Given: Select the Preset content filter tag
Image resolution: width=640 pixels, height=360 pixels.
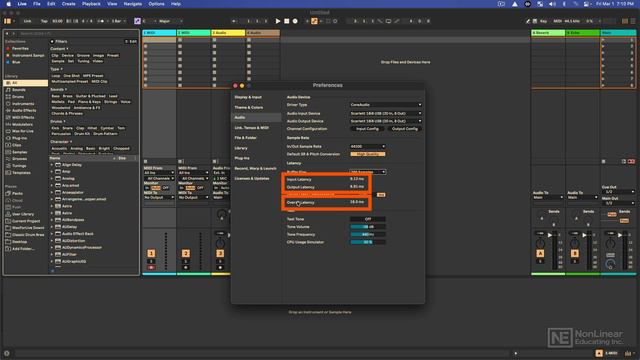Looking at the screenshot, I should coord(113,56).
